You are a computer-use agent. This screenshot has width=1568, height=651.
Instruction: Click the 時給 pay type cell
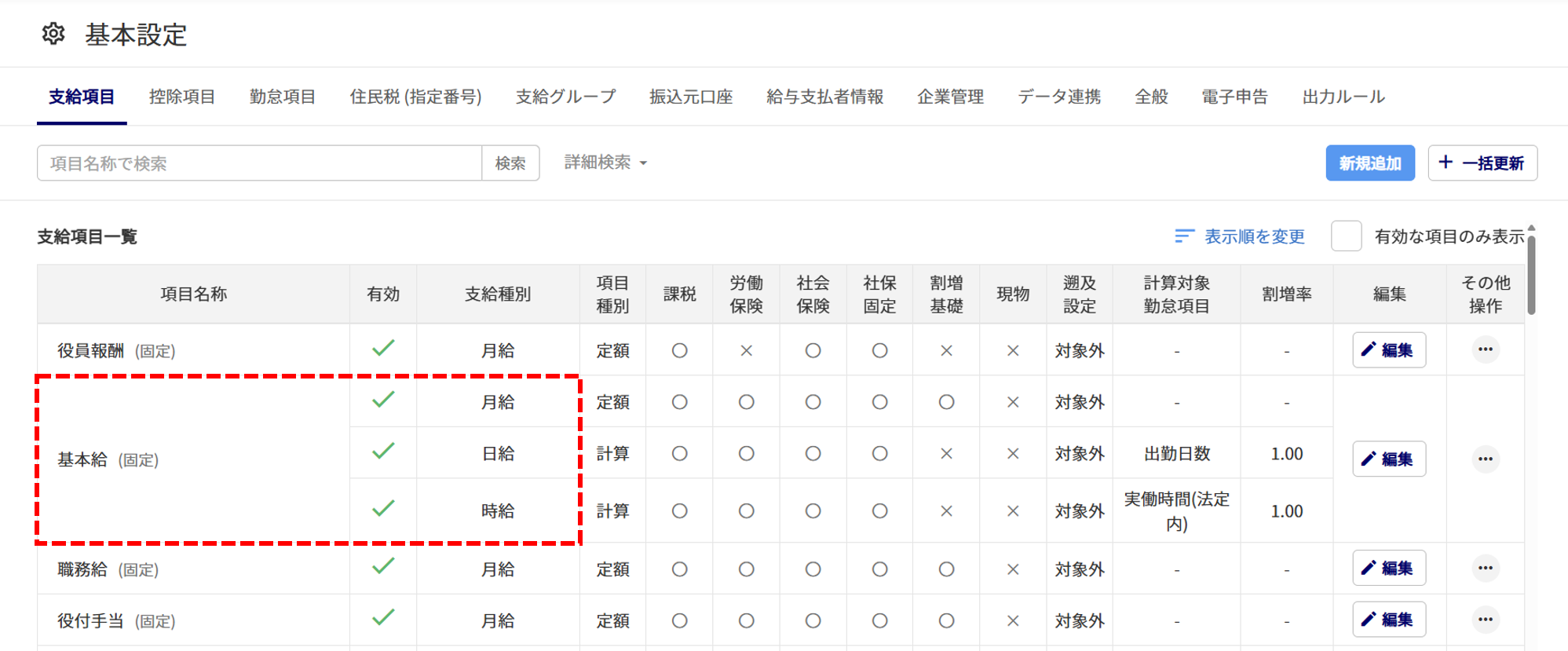click(498, 510)
